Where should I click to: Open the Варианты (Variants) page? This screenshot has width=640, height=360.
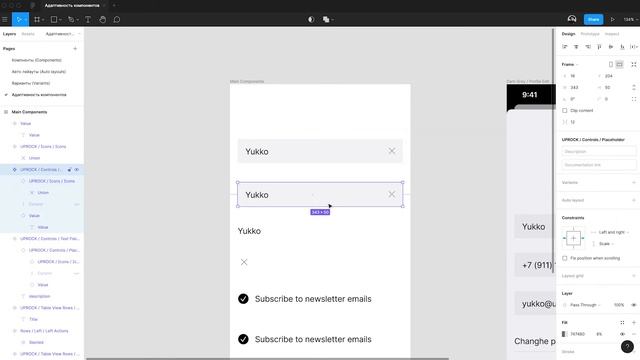click(31, 83)
